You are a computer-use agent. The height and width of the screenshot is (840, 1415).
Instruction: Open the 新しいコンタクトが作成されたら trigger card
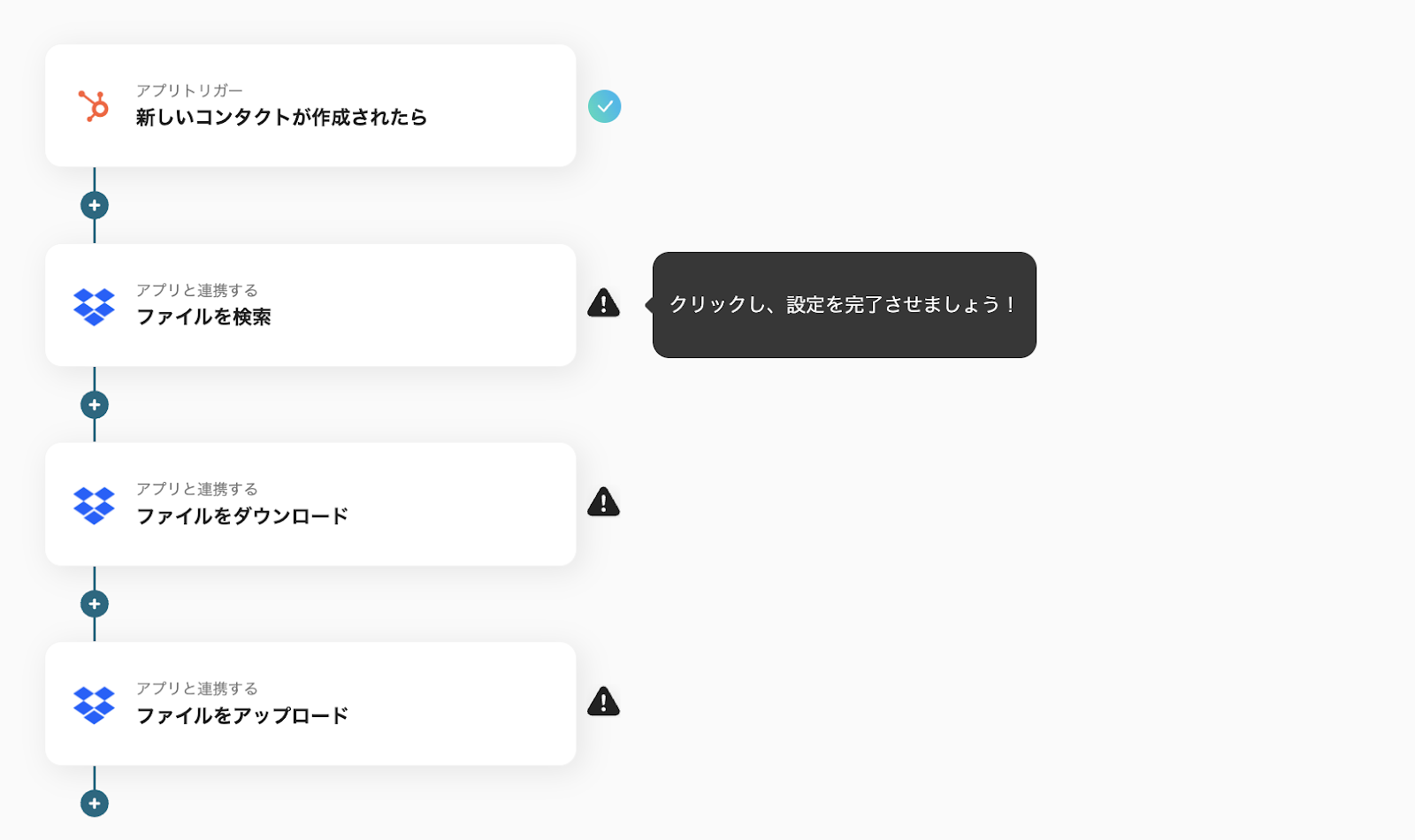(x=310, y=105)
